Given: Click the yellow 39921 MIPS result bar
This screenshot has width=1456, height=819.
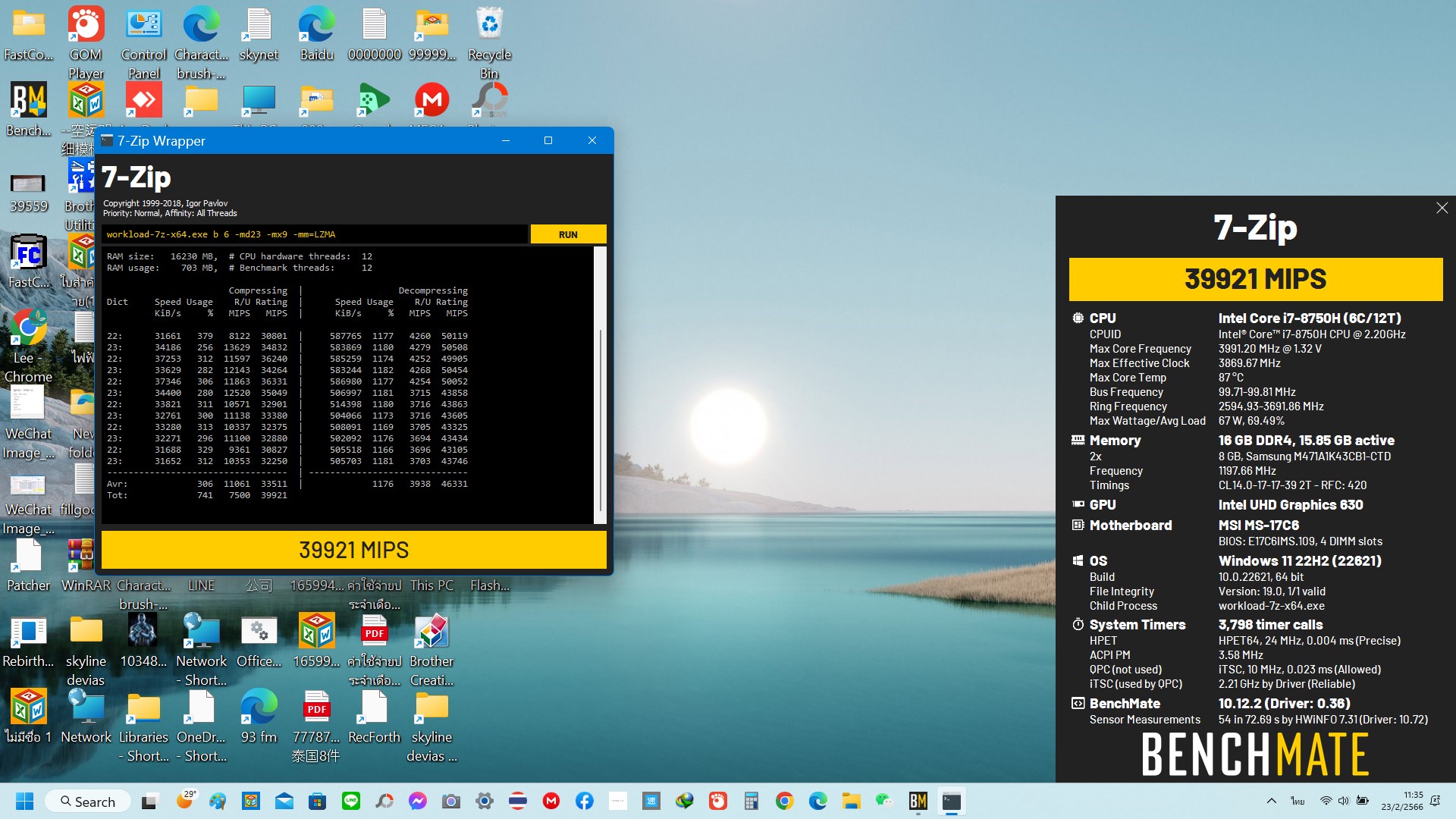Looking at the screenshot, I should coord(353,550).
